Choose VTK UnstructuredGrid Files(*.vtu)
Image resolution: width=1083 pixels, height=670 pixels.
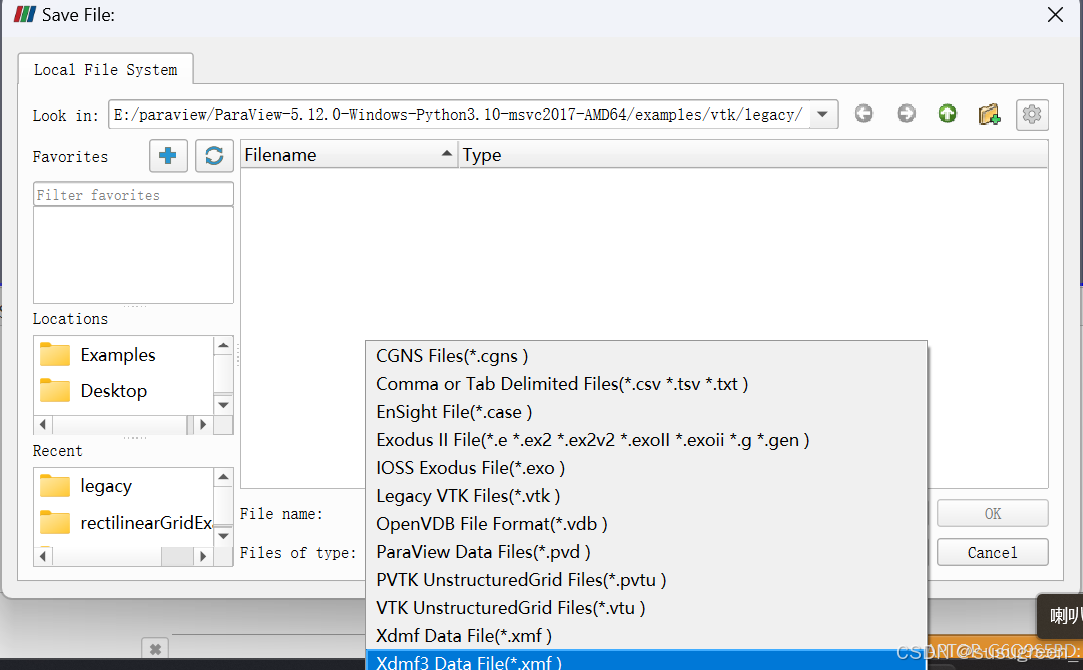coord(646,608)
